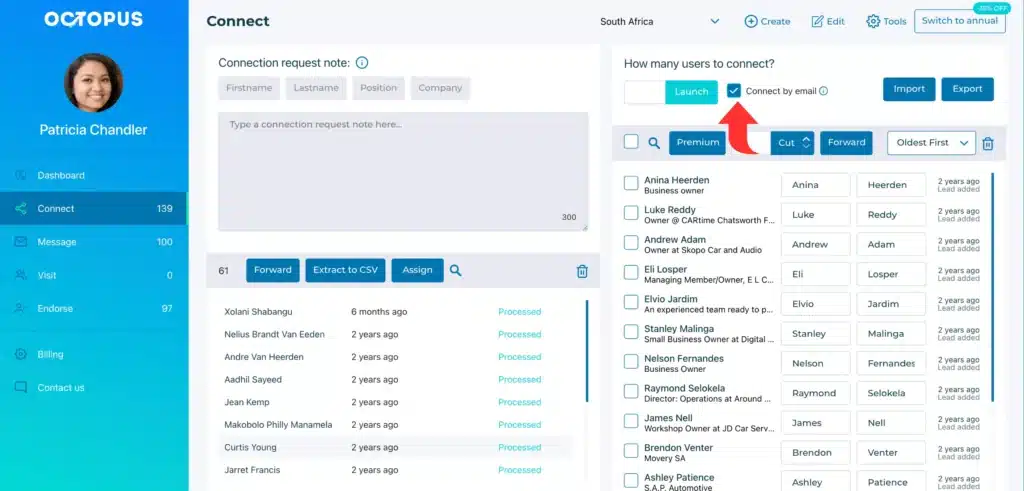Click the Create plus icon
Viewport: 1024px width, 491px height.
tap(751, 21)
